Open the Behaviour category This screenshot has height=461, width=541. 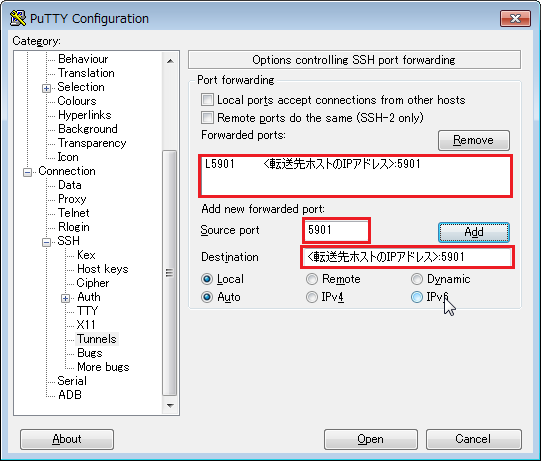(83, 59)
